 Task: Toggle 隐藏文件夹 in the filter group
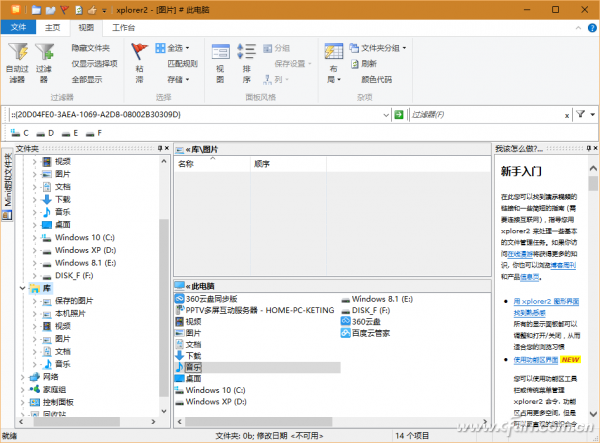pos(90,48)
